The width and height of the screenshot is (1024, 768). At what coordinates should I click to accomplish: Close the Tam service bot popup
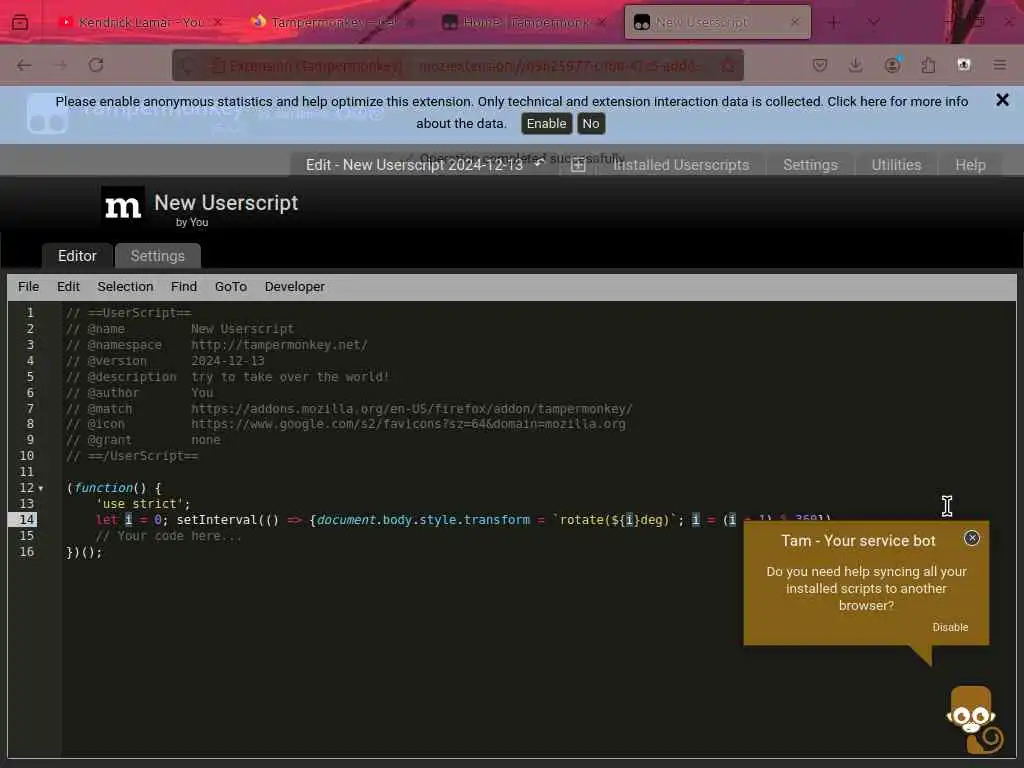pyautogui.click(x=972, y=538)
